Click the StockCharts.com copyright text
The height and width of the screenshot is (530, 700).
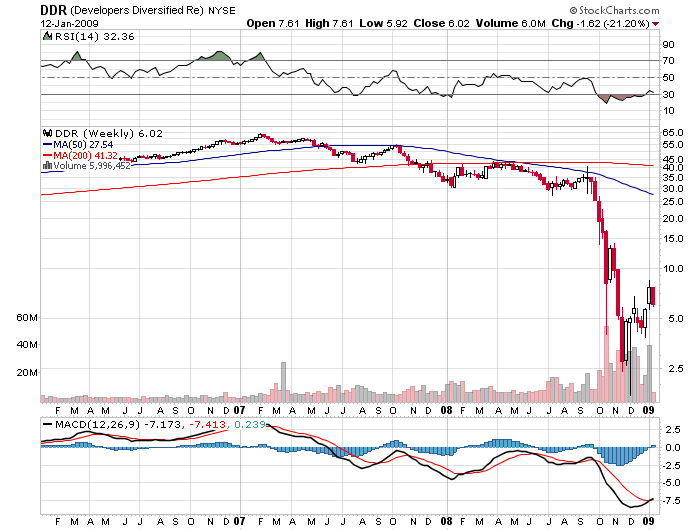coord(614,10)
